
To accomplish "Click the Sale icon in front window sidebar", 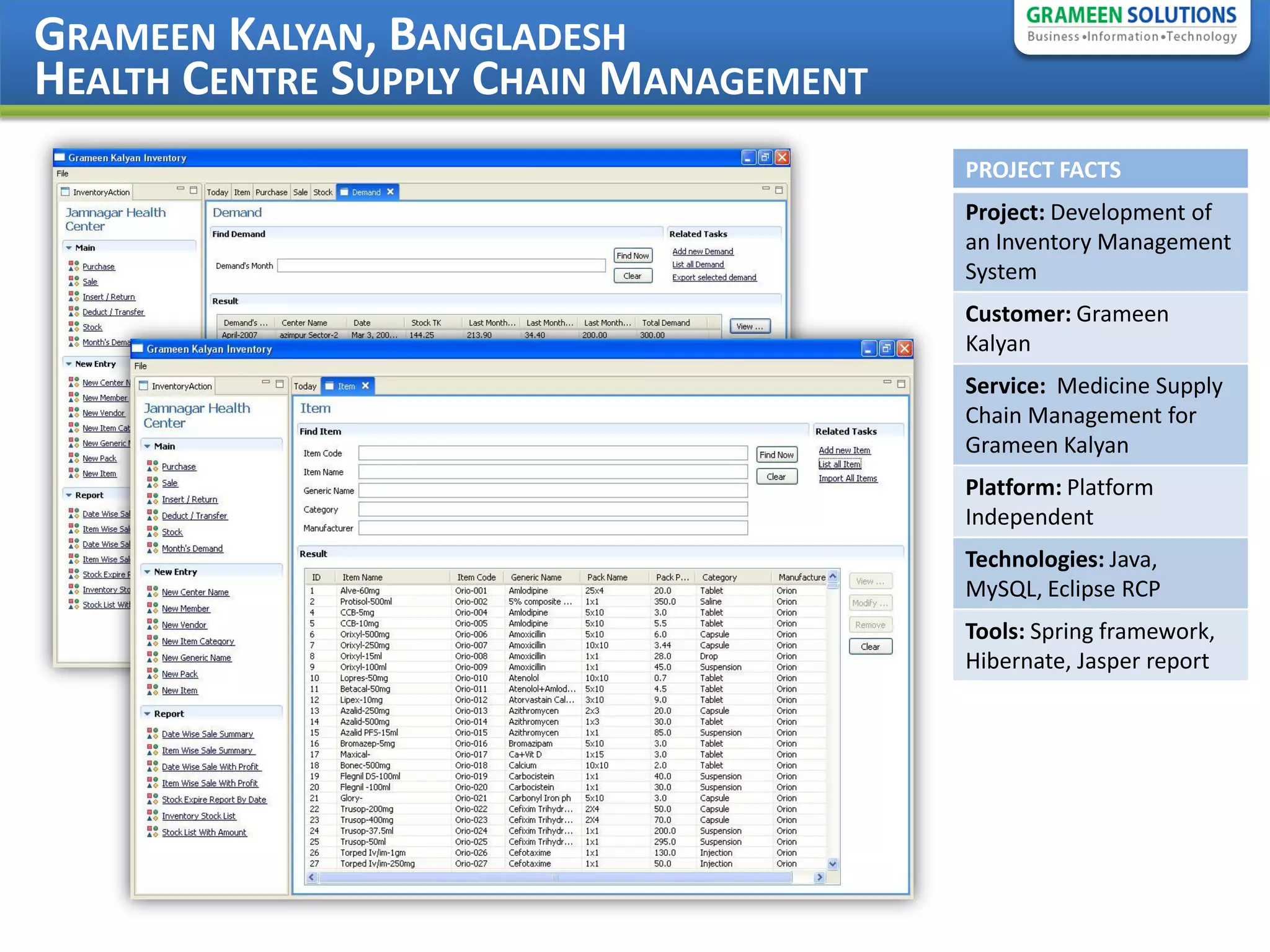I will point(152,482).
